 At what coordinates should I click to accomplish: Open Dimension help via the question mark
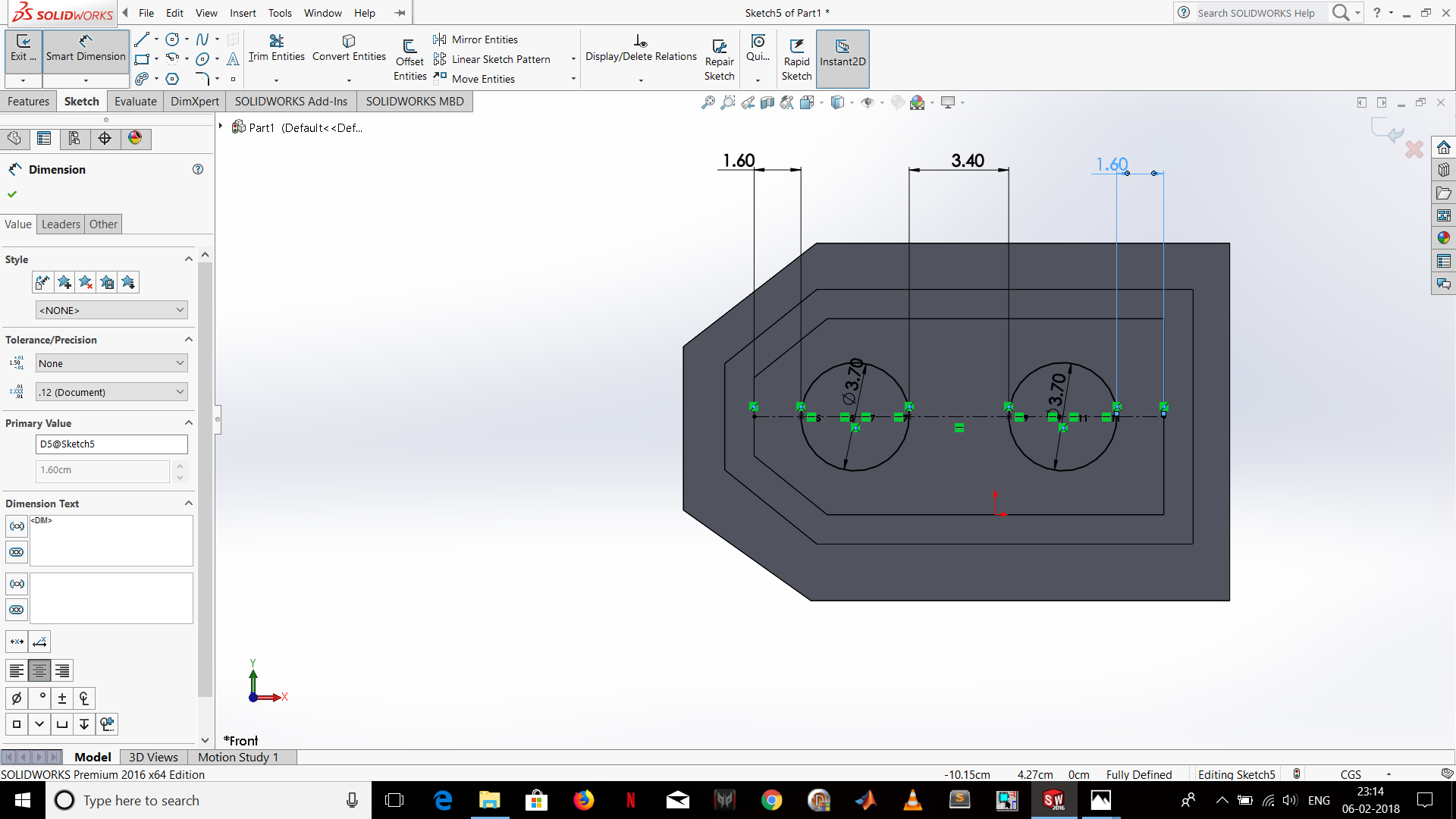click(x=198, y=169)
